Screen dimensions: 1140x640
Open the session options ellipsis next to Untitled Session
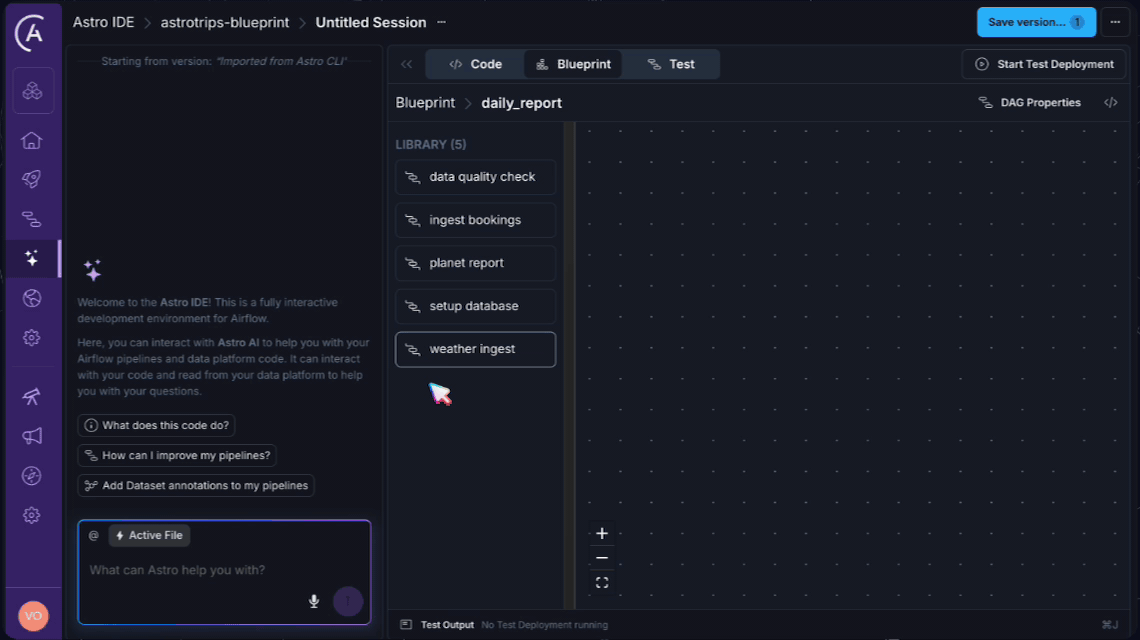[442, 22]
